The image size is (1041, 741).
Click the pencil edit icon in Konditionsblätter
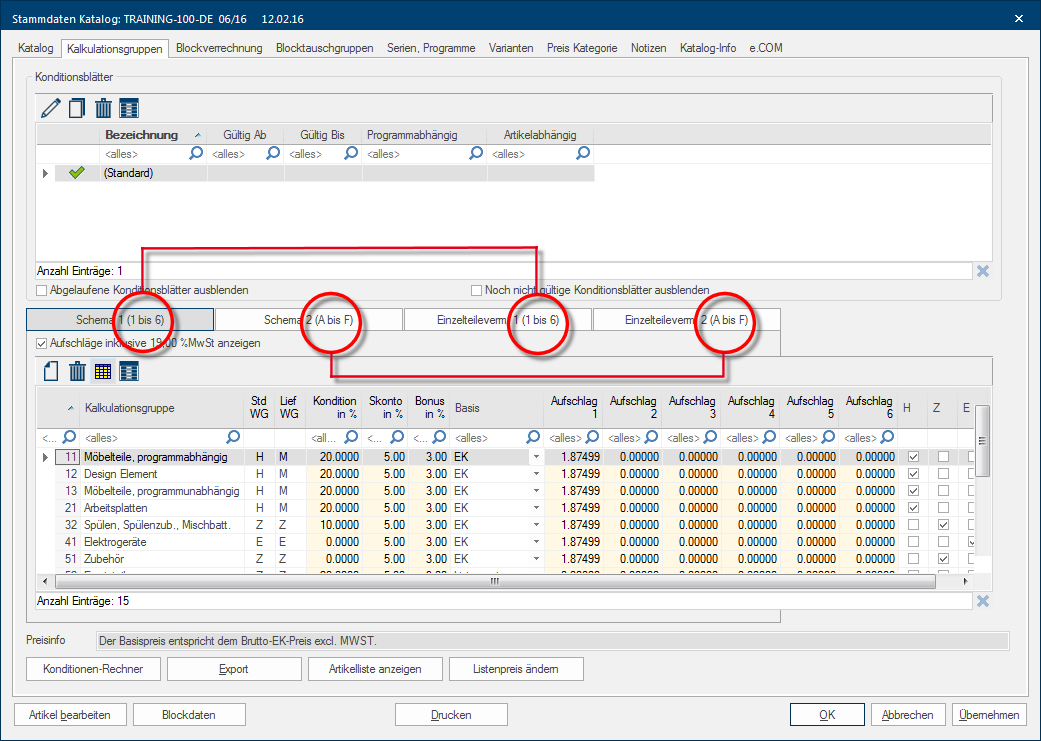50,108
